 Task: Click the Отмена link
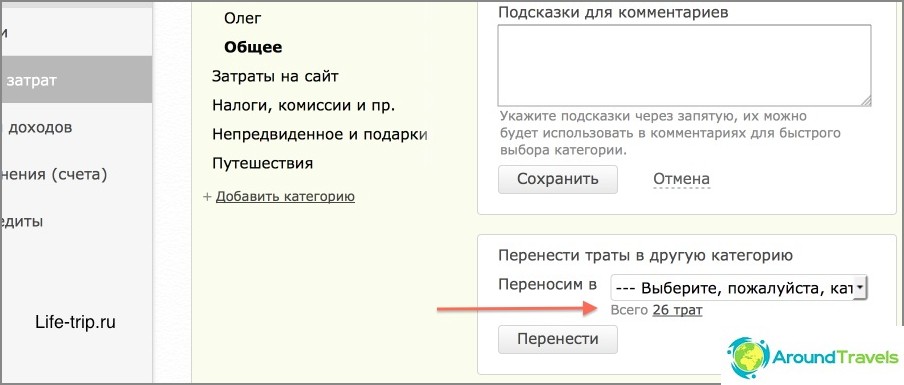click(x=681, y=179)
